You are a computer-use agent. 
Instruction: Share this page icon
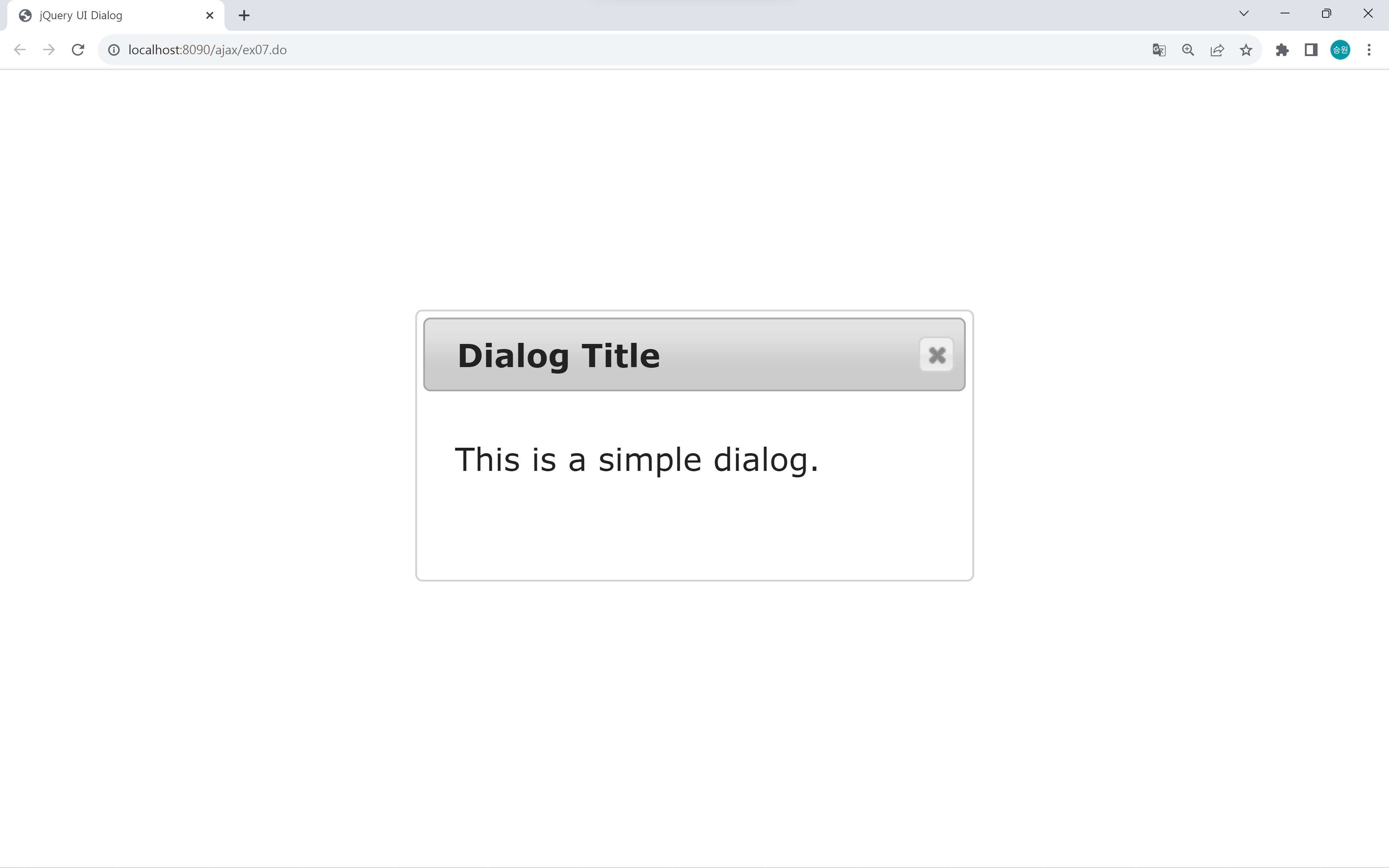click(1217, 50)
